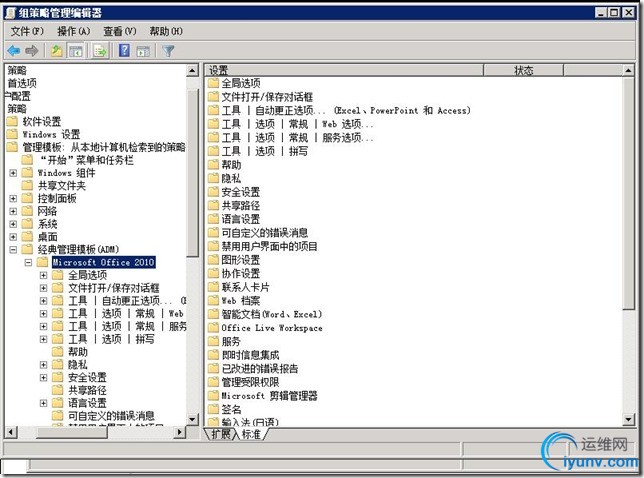Select 帮助 item in the left tree

[78, 352]
